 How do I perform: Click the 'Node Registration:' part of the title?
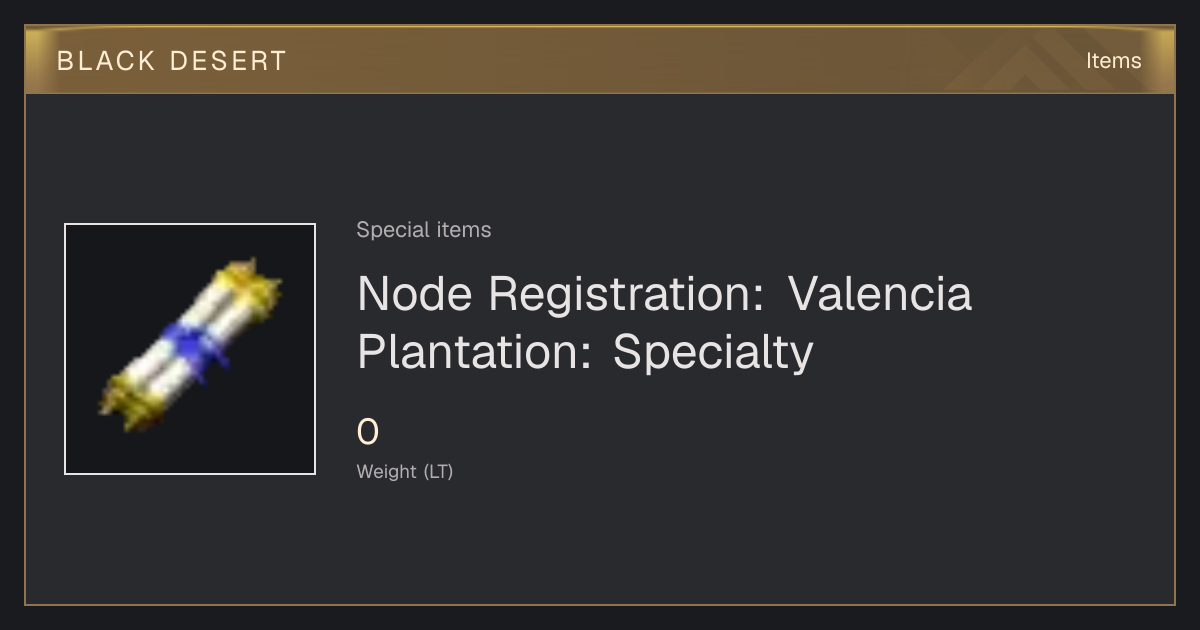point(562,294)
